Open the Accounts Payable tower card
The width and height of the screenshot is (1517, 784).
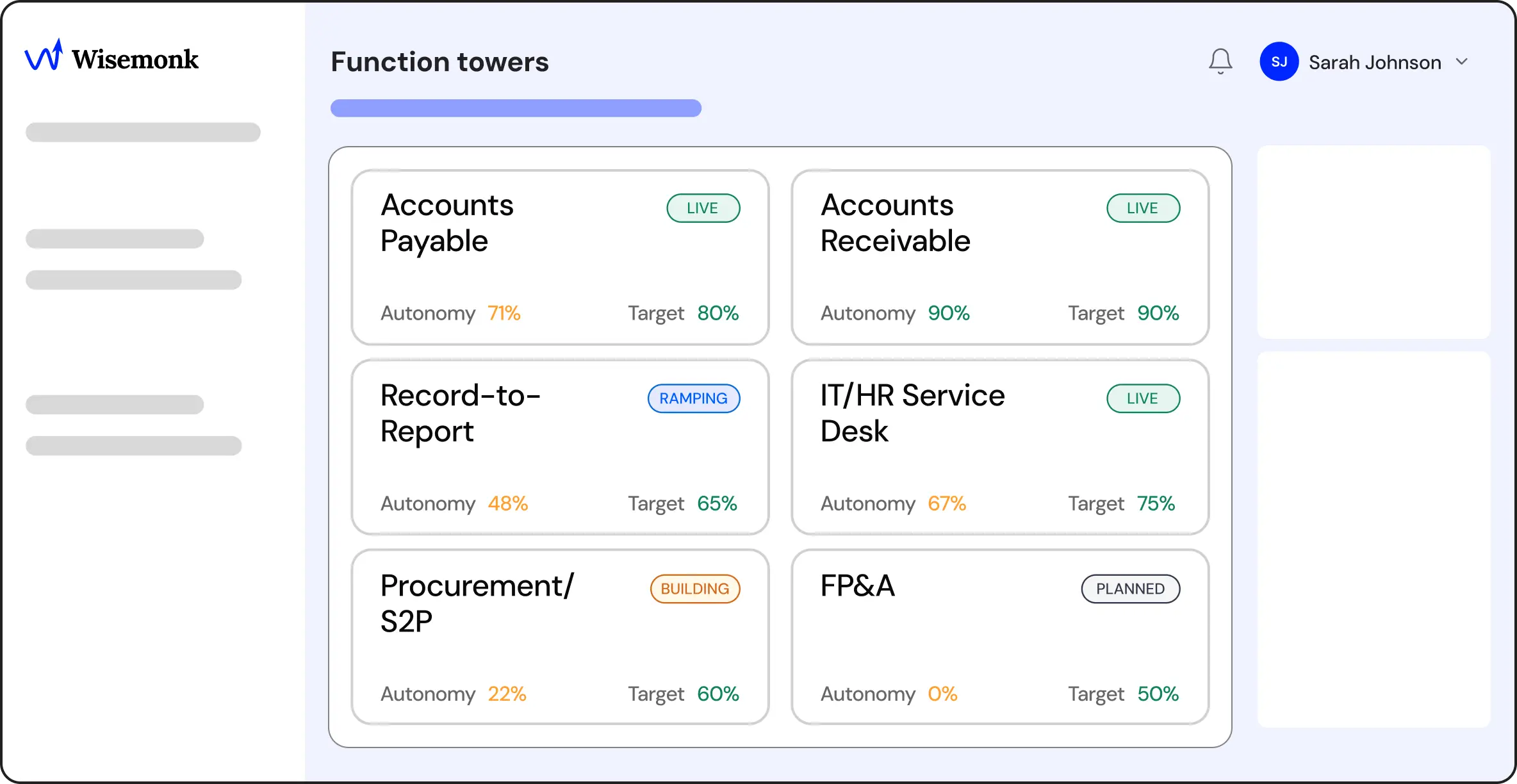pos(560,257)
